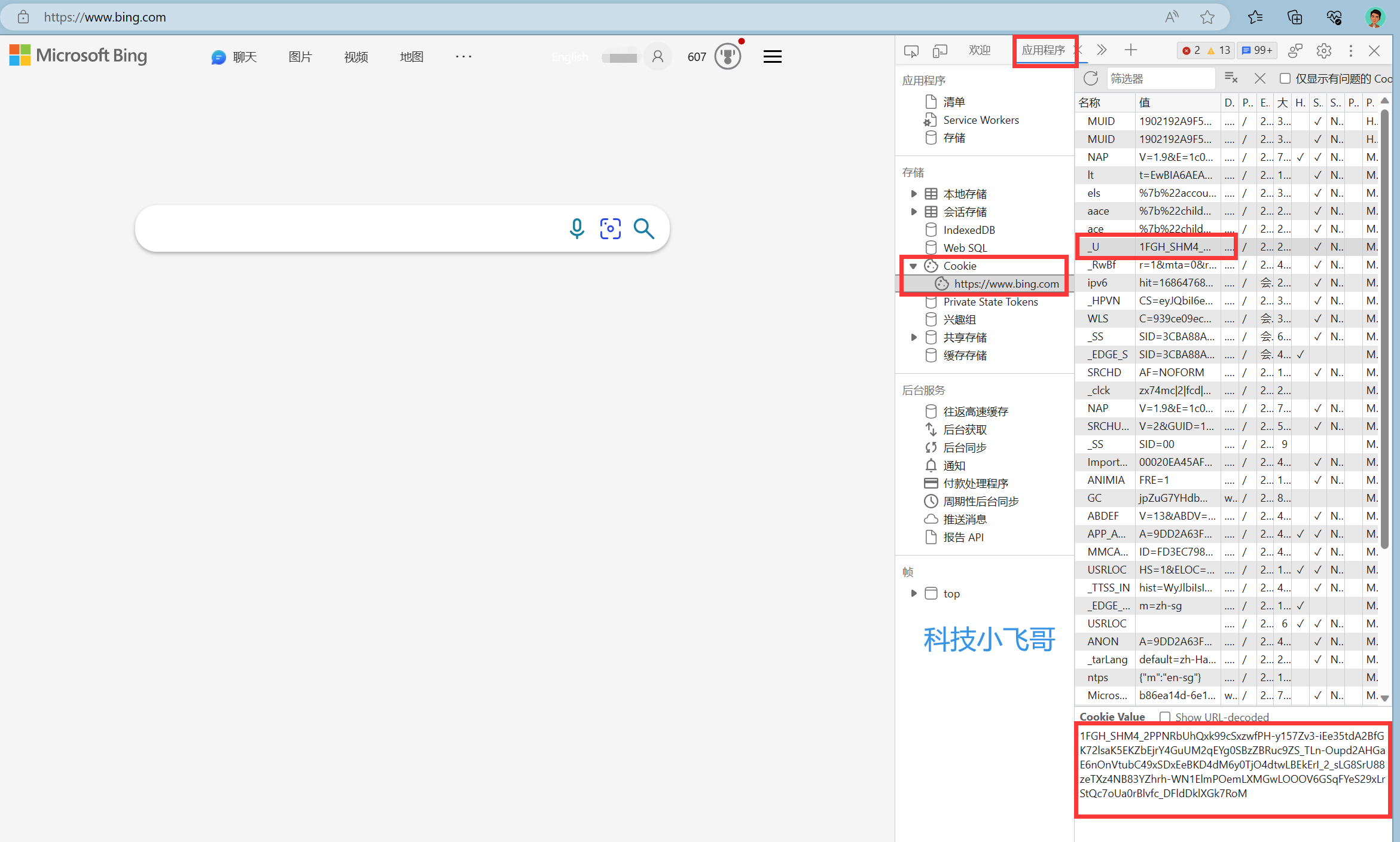Open the read aloud icon in address bar
1400x842 pixels.
click(1172, 17)
